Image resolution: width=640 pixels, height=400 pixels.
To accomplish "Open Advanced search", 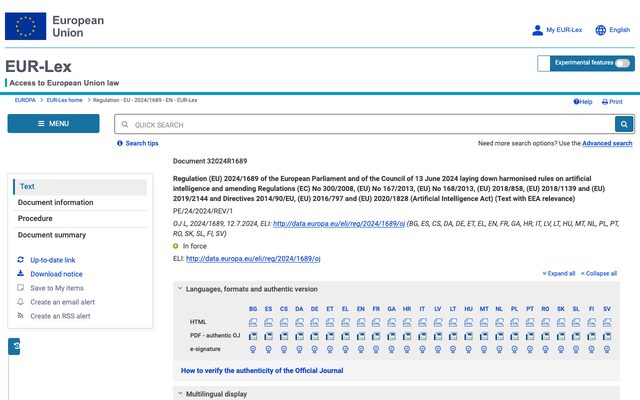I will (x=607, y=143).
